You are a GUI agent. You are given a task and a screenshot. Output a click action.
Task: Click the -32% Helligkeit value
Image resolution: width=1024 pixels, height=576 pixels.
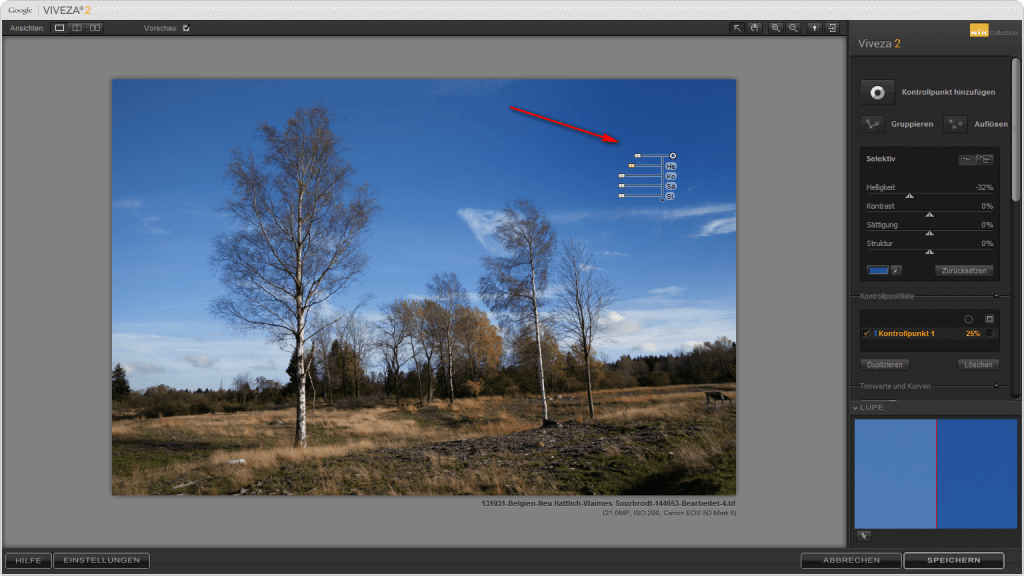(x=984, y=187)
